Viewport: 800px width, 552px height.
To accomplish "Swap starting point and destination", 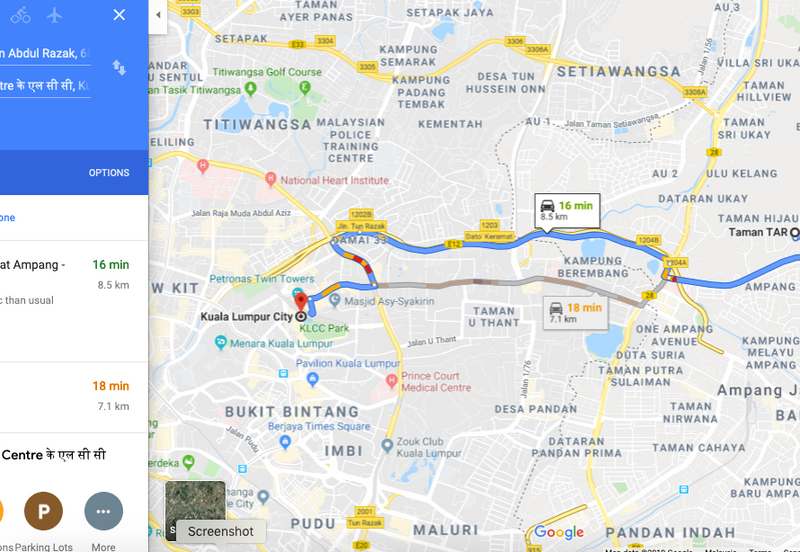I will click(119, 67).
